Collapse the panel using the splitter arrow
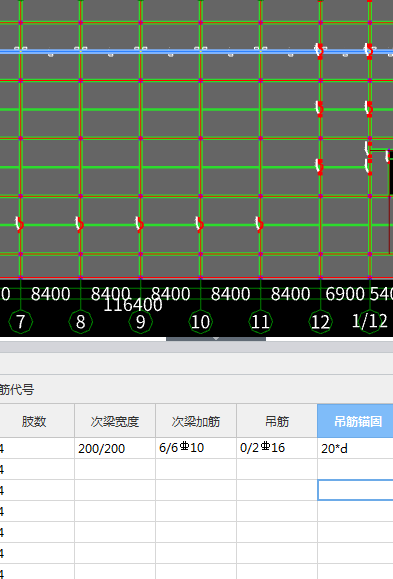Screen dimensions: 393x579 click(216, 339)
